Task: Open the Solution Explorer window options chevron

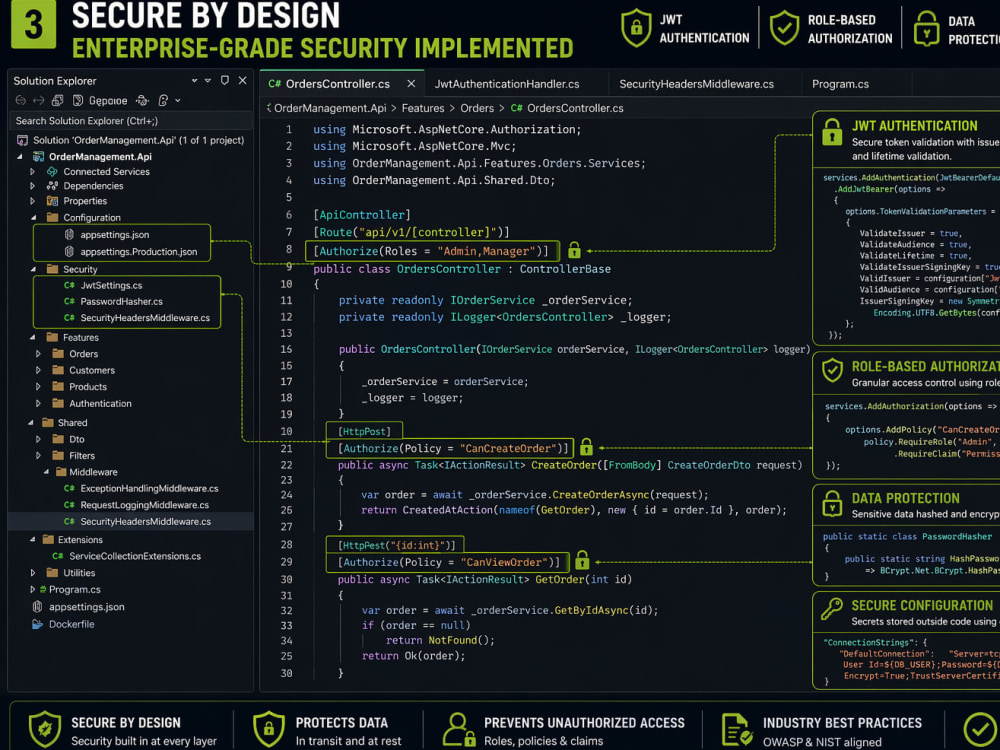Action: click(x=195, y=81)
